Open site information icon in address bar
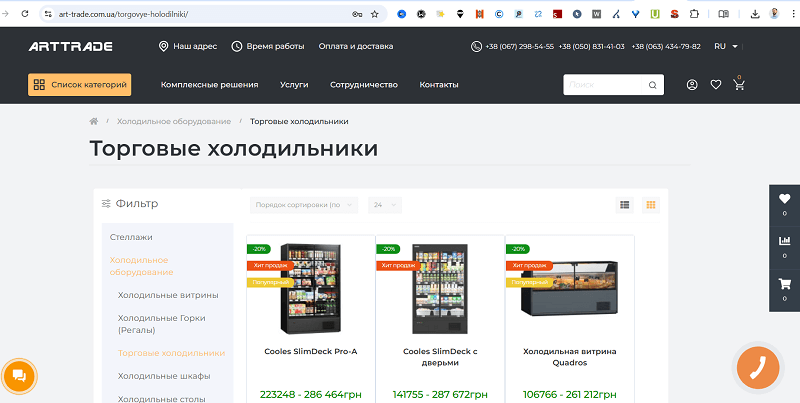This screenshot has width=800, height=403. [x=48, y=14]
